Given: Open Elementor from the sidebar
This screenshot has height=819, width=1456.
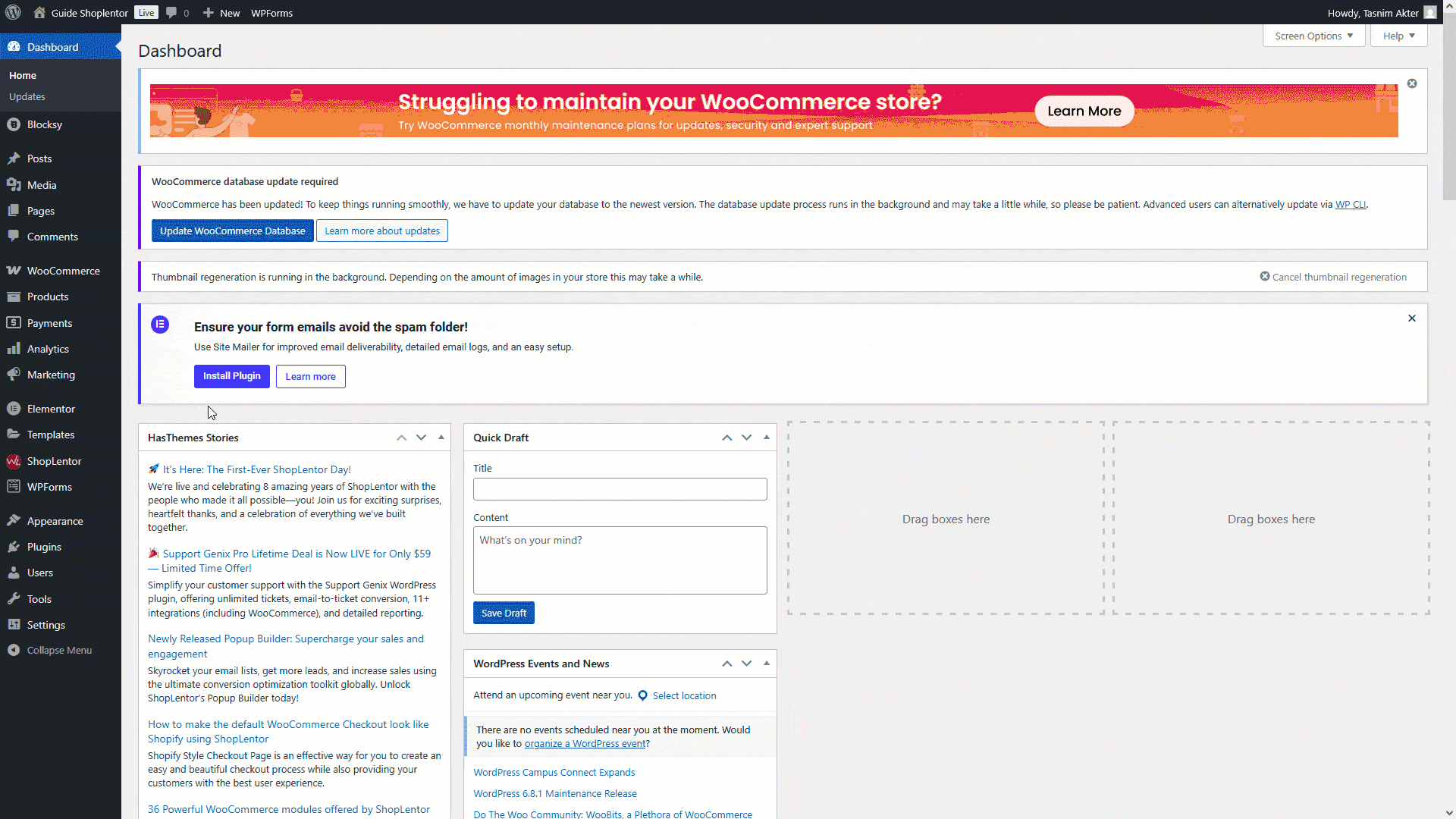Looking at the screenshot, I should click(51, 409).
